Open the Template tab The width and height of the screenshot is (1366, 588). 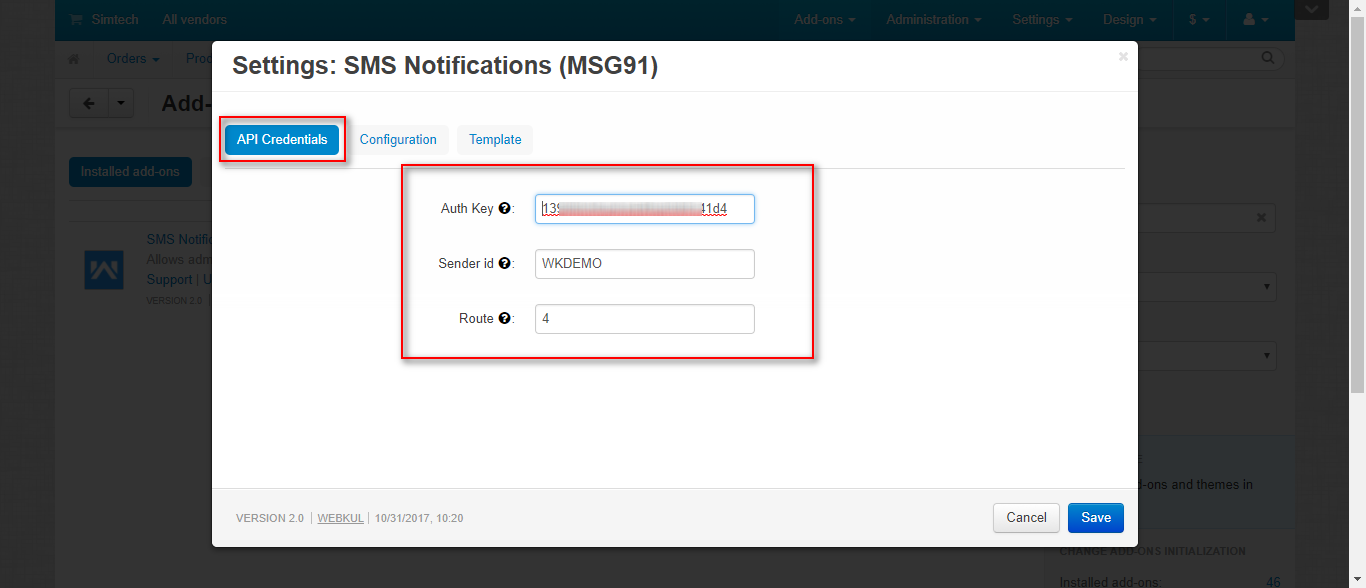[x=495, y=140]
